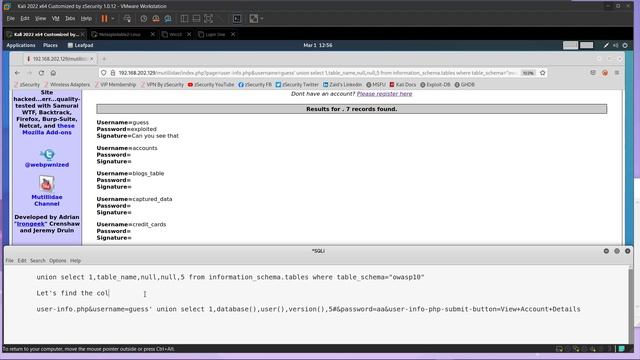Click the stretch guest display icon
Image resolution: width=640 pixels, height=360 pixels.
pos(253,18)
